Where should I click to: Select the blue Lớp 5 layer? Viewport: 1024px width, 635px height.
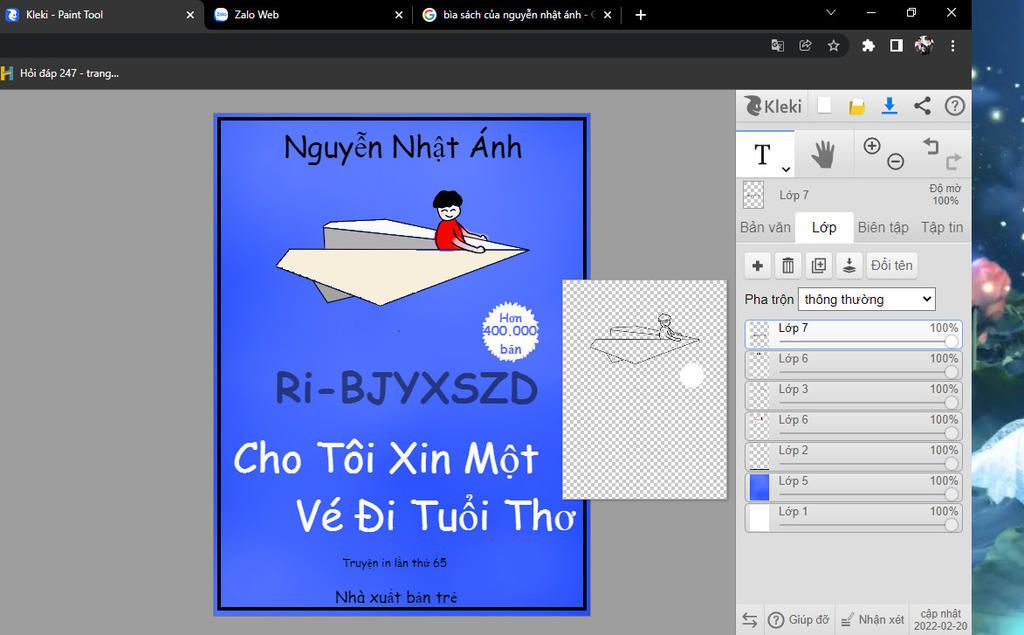tap(853, 487)
